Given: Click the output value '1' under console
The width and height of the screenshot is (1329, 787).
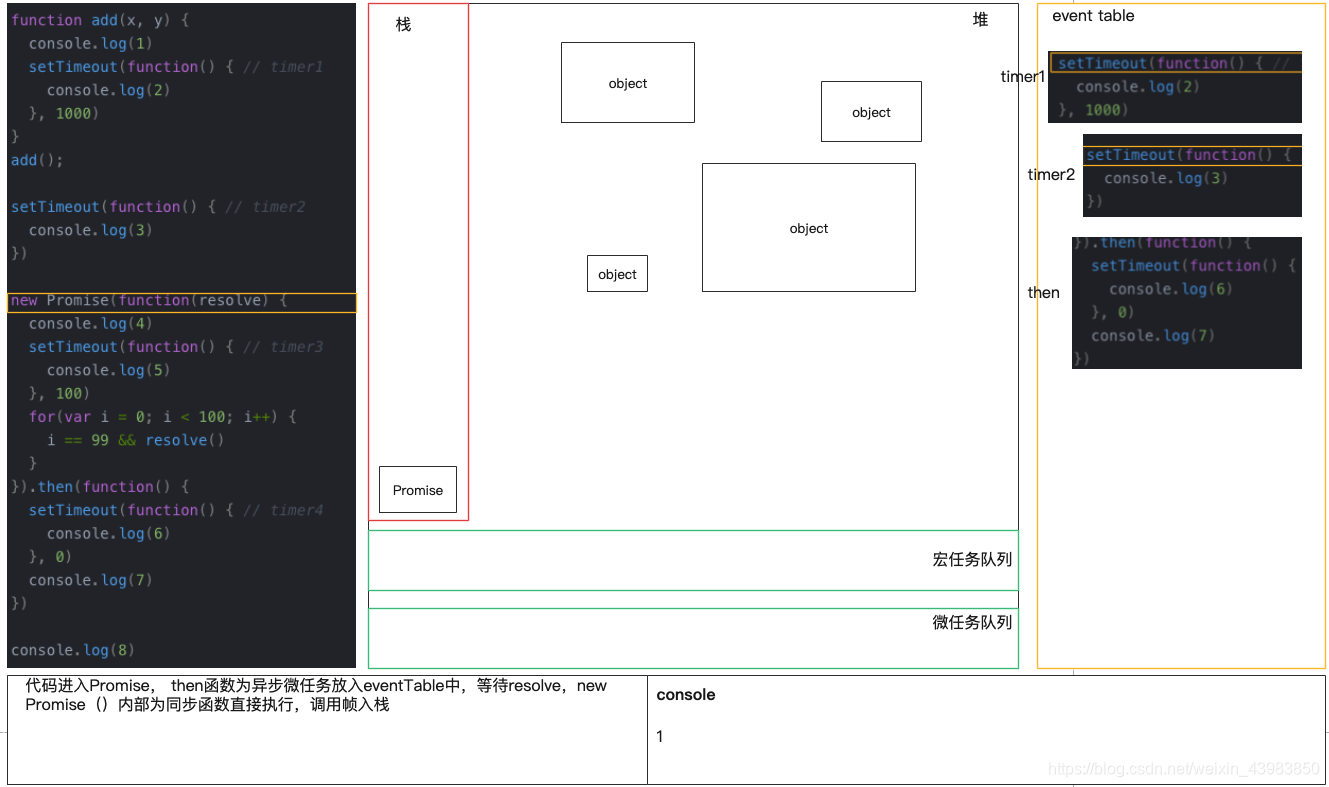Looking at the screenshot, I should (660, 737).
